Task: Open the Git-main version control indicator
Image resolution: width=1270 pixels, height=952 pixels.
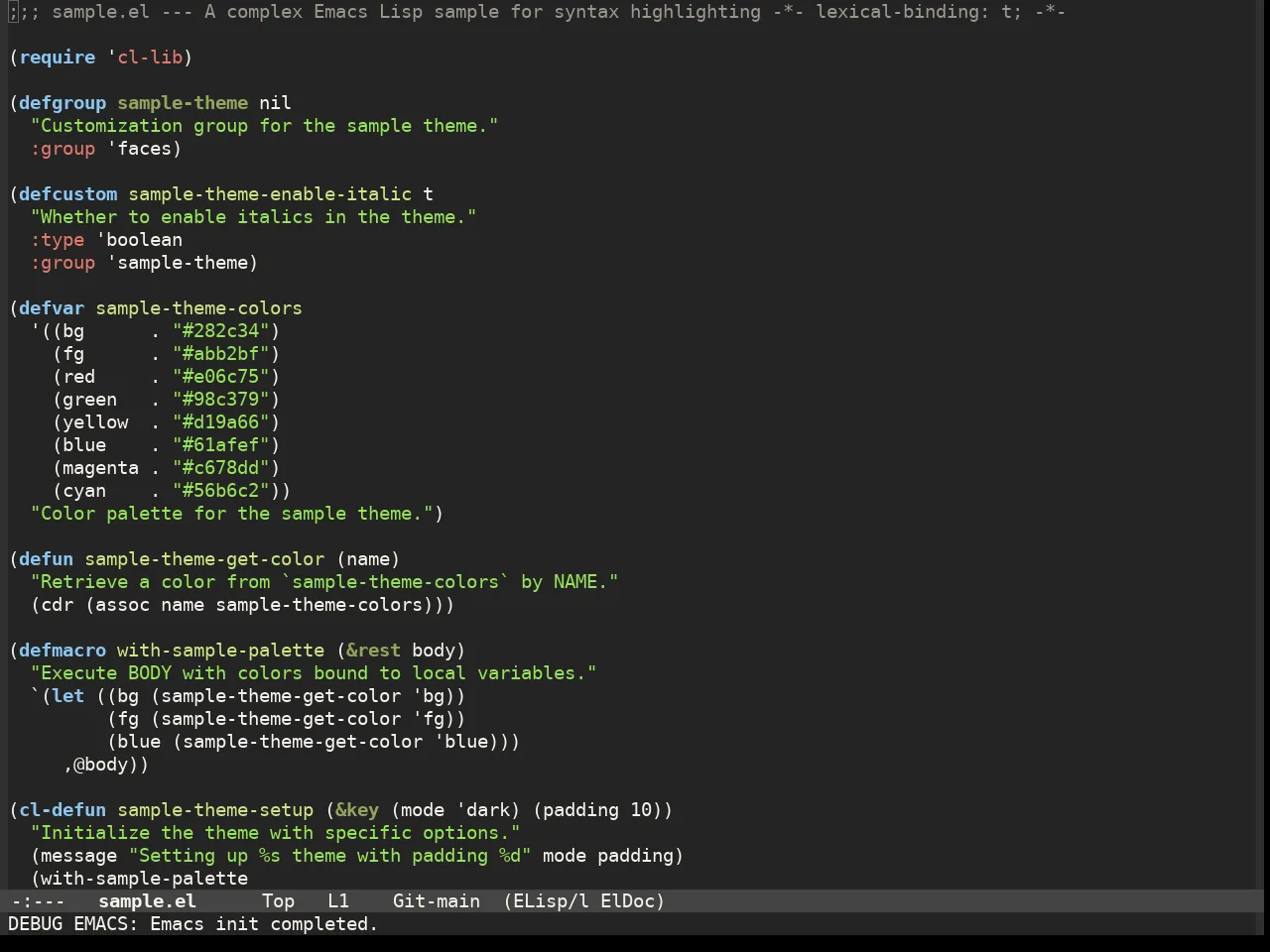Action: [x=437, y=901]
